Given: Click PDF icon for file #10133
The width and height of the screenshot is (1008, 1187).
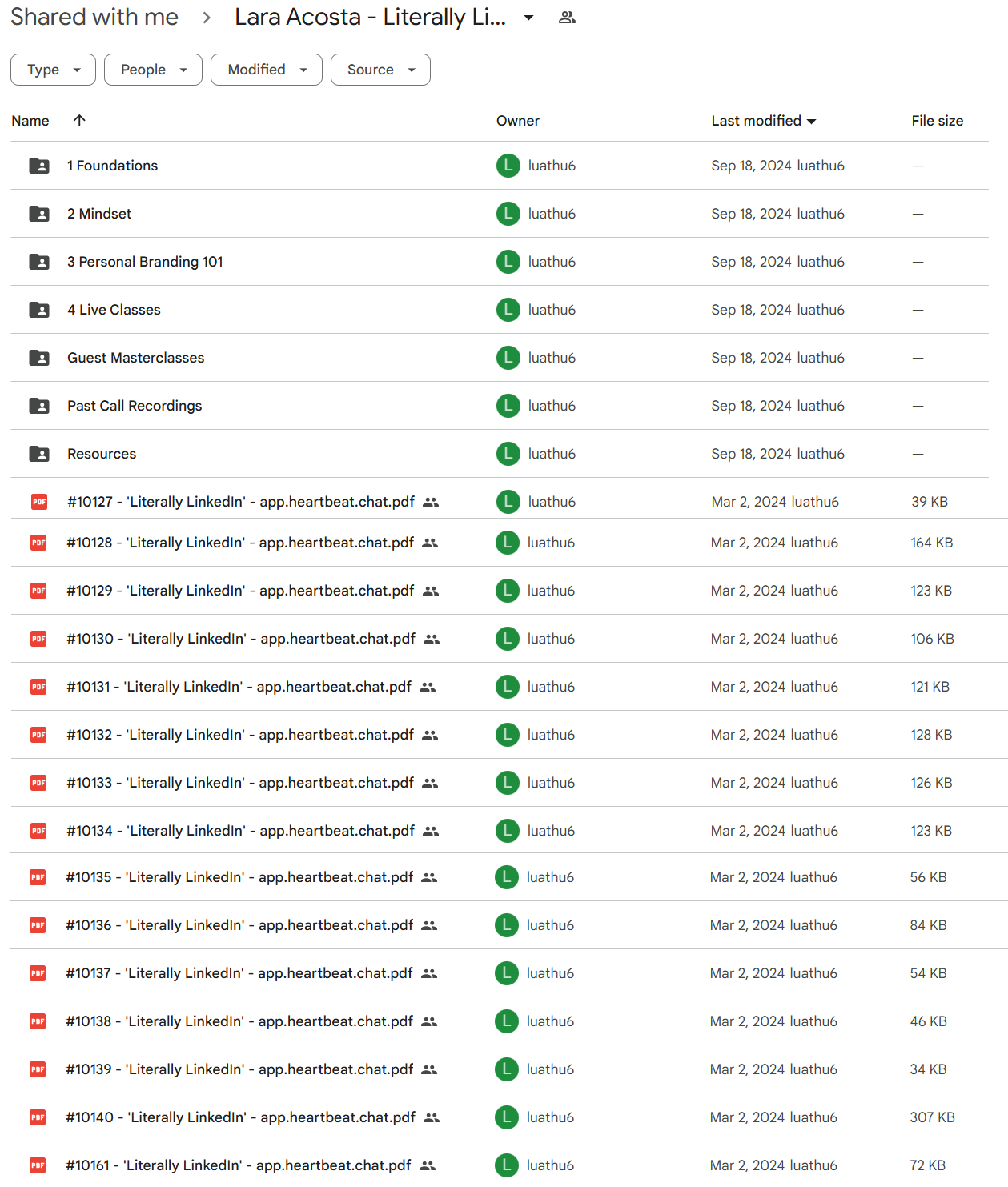Looking at the screenshot, I should click(x=38, y=783).
